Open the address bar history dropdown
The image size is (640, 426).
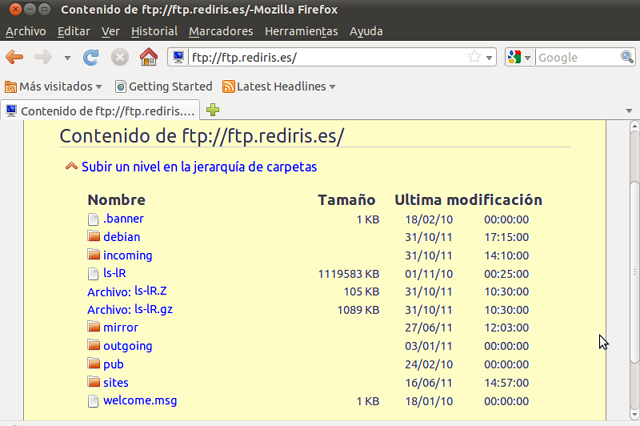[489, 58]
